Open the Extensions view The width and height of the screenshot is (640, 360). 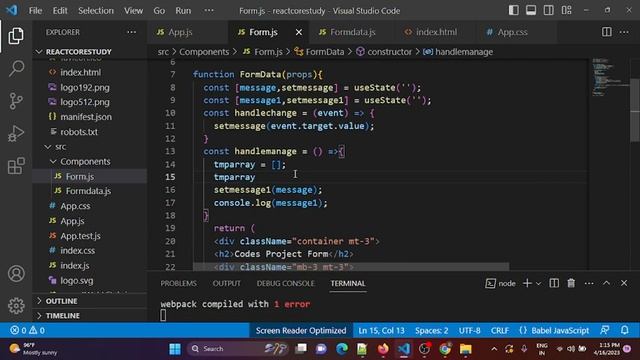tap(16, 166)
